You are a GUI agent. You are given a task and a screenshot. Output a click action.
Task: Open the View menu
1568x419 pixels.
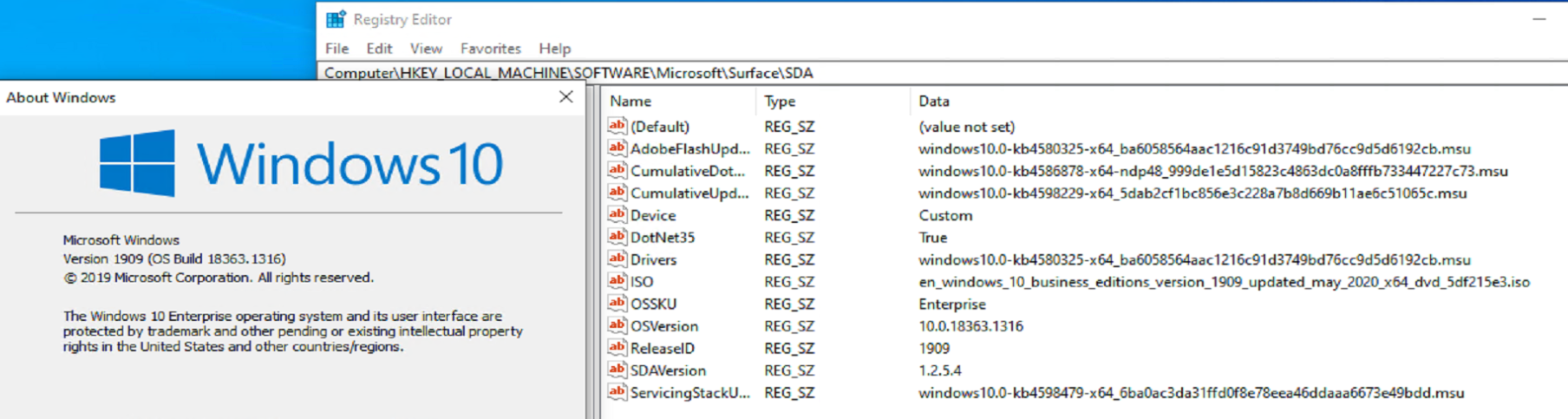click(x=426, y=49)
